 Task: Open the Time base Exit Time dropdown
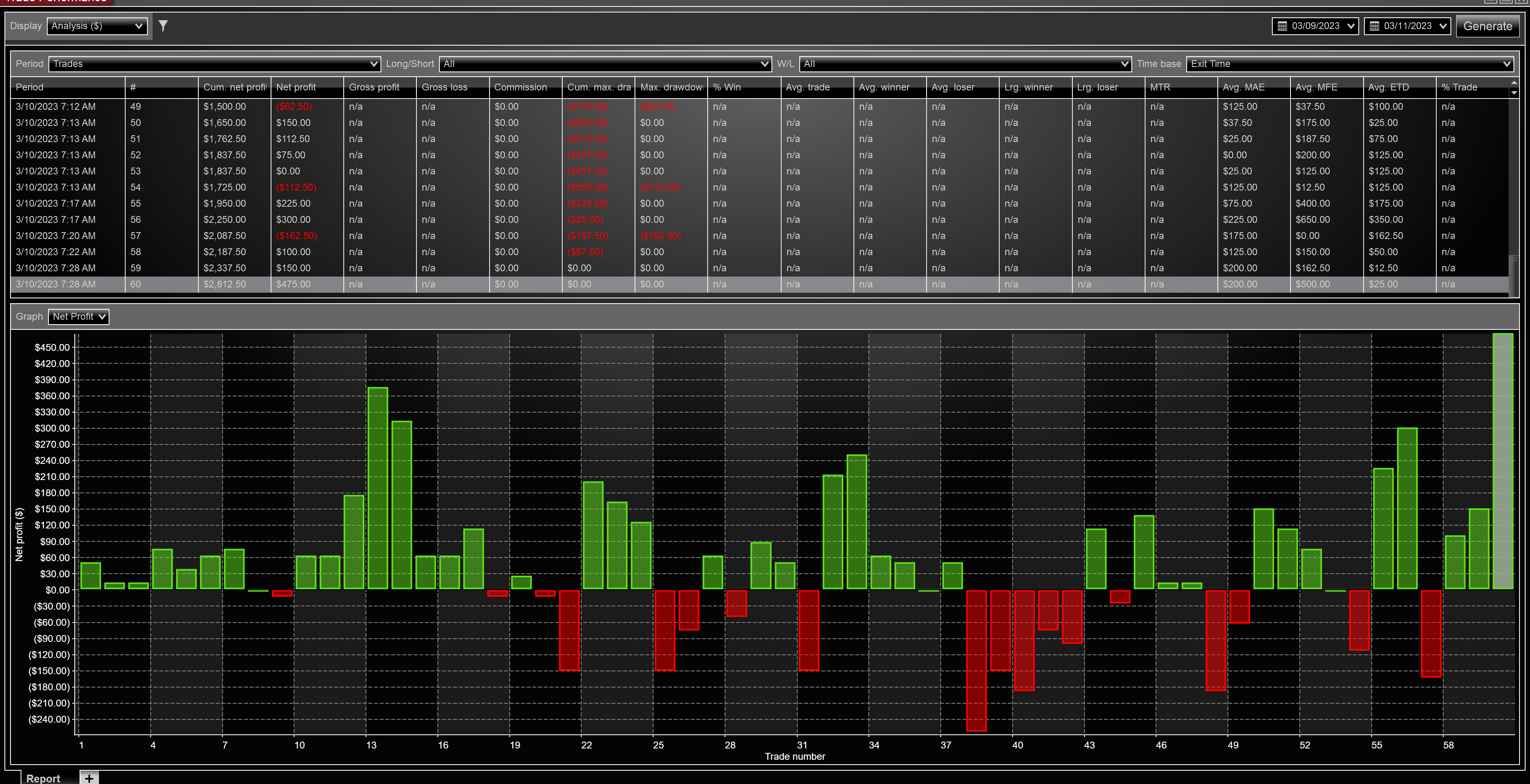pos(1349,64)
